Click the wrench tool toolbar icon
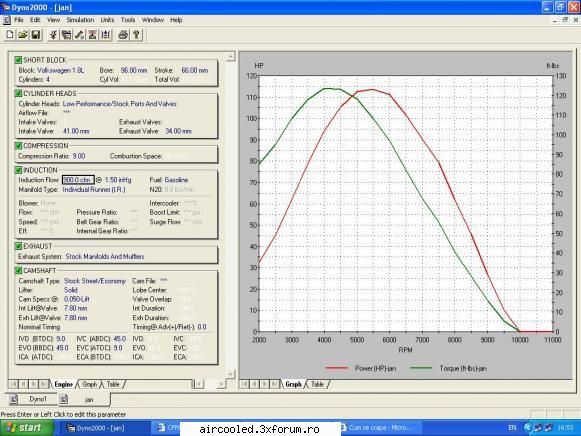 pos(80,35)
